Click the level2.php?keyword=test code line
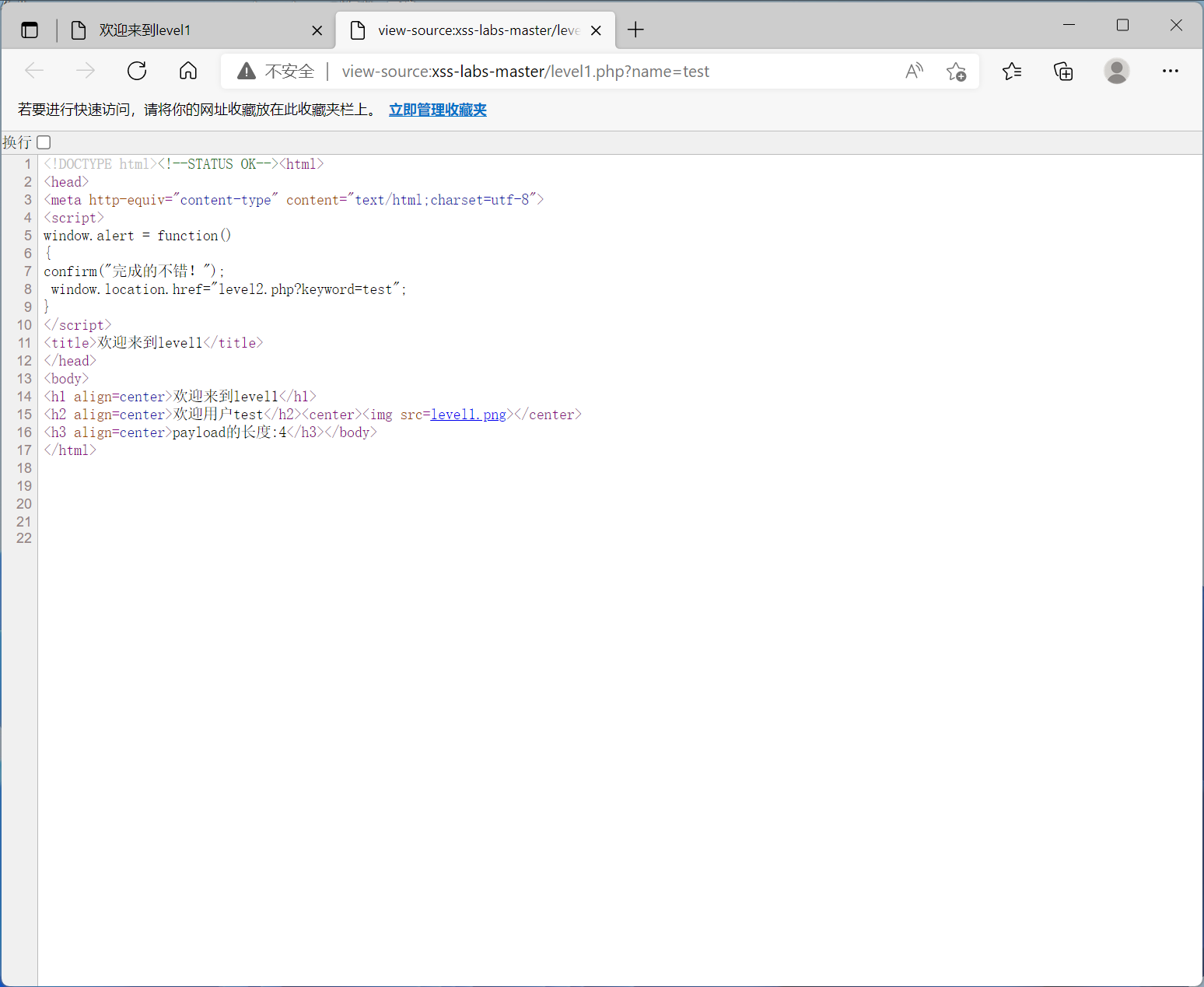Image resolution: width=1204 pixels, height=987 pixels. point(229,289)
